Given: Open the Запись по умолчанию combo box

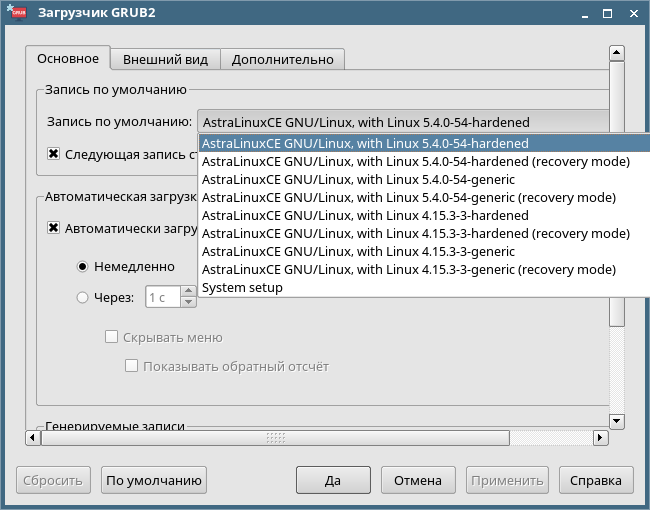Looking at the screenshot, I should pos(403,122).
